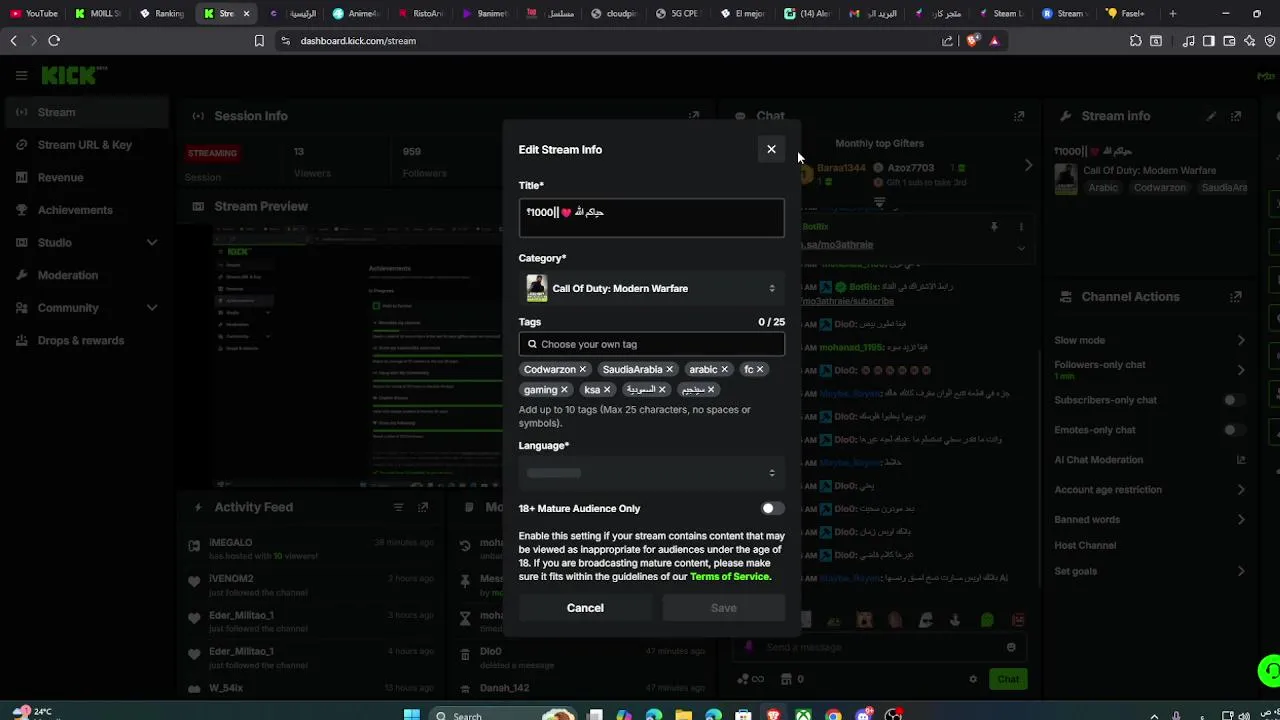Bookmark this page in address bar
Image resolution: width=1280 pixels, height=720 pixels.
click(259, 41)
